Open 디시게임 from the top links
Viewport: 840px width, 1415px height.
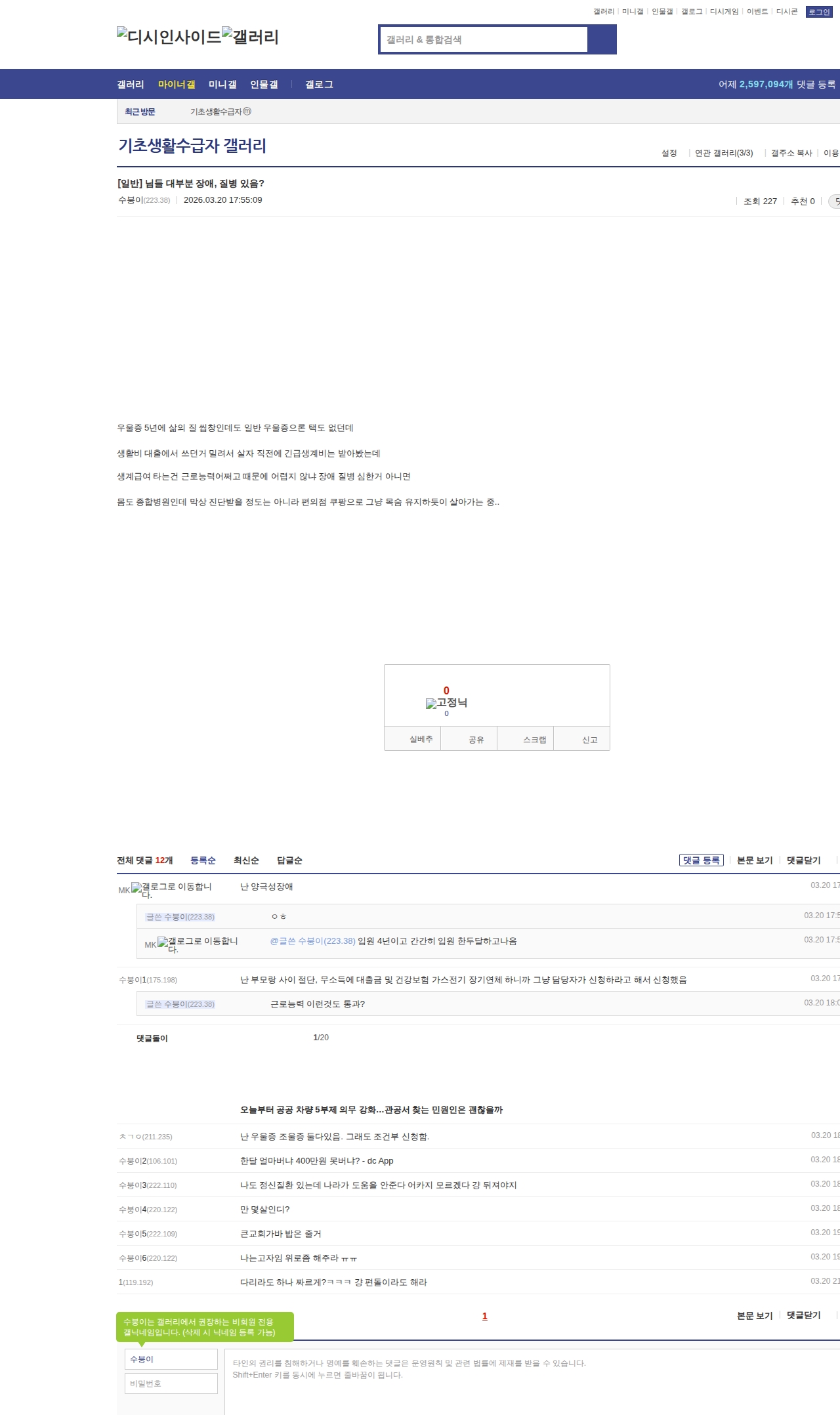(x=724, y=12)
